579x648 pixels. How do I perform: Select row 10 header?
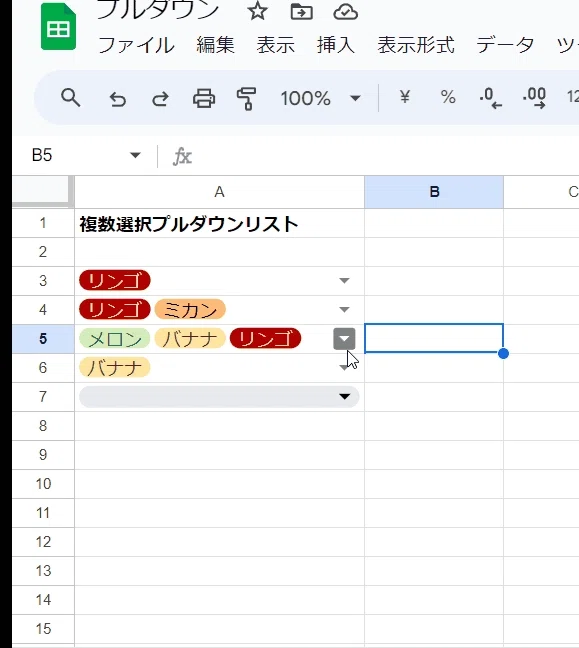tap(43, 484)
